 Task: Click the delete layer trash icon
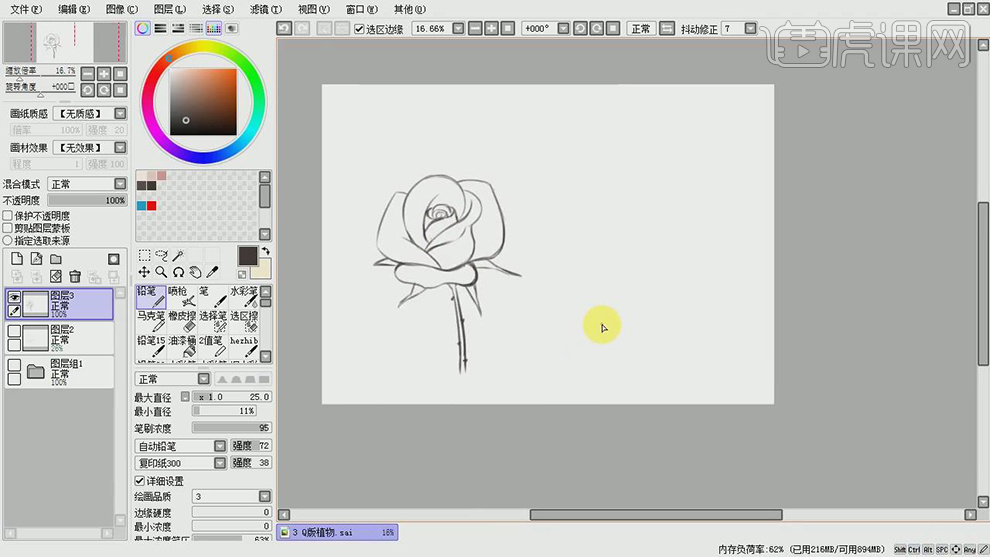tap(75, 276)
